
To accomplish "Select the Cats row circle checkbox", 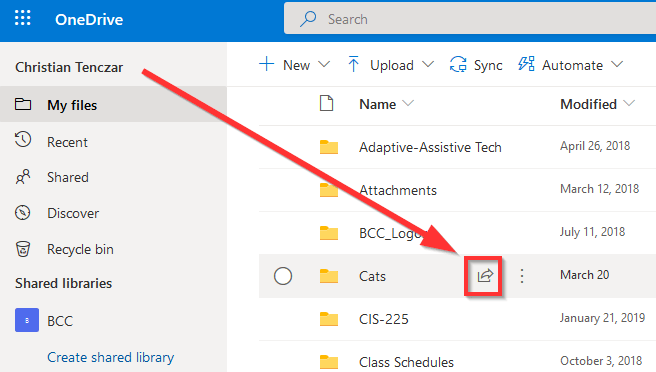I will click(283, 276).
